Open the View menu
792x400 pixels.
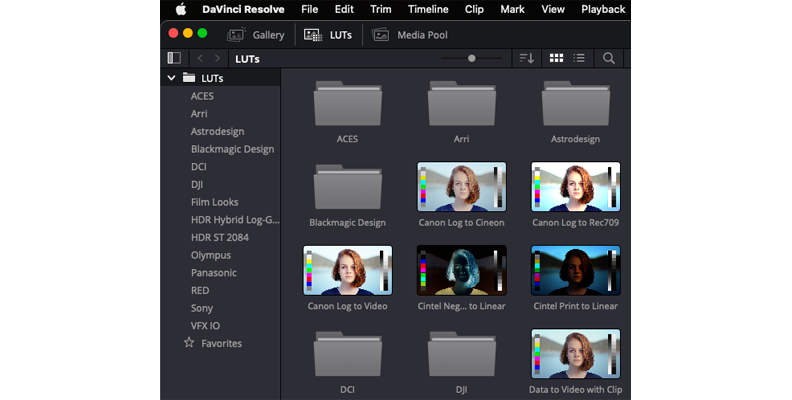[553, 9]
